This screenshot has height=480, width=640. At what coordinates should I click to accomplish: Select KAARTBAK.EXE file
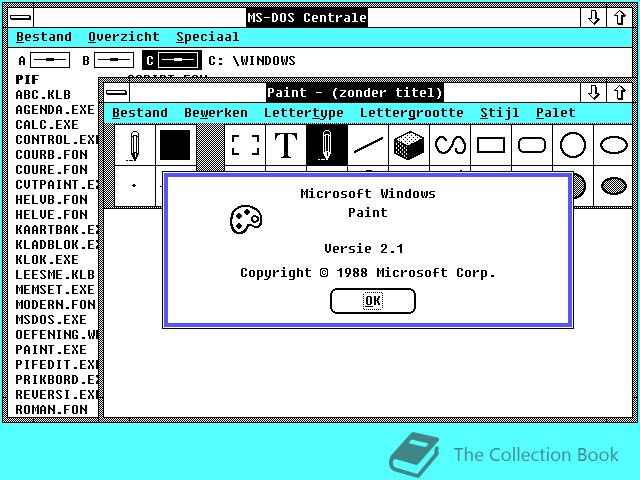coord(57,230)
